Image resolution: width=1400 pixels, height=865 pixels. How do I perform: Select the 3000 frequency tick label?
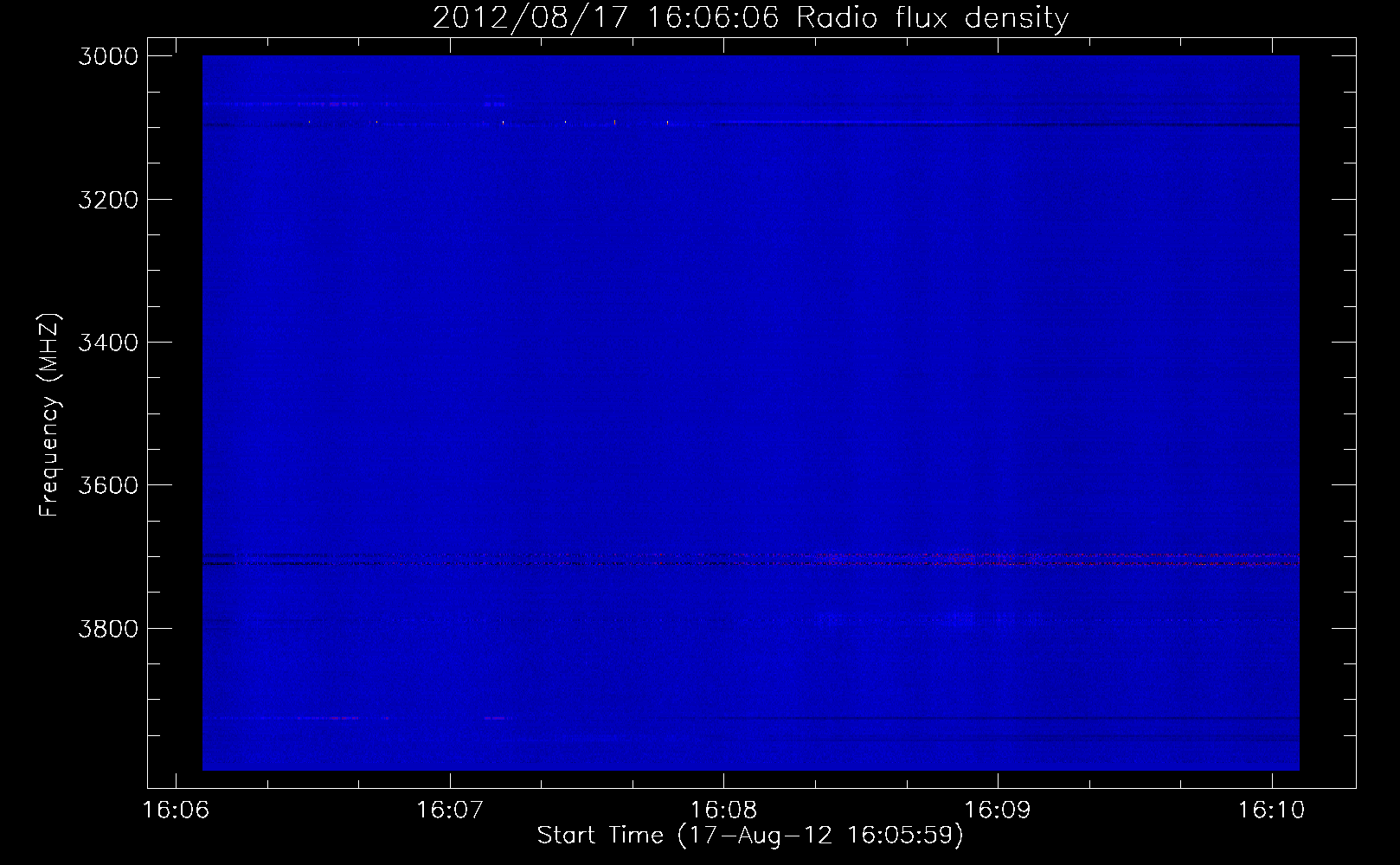[108, 56]
